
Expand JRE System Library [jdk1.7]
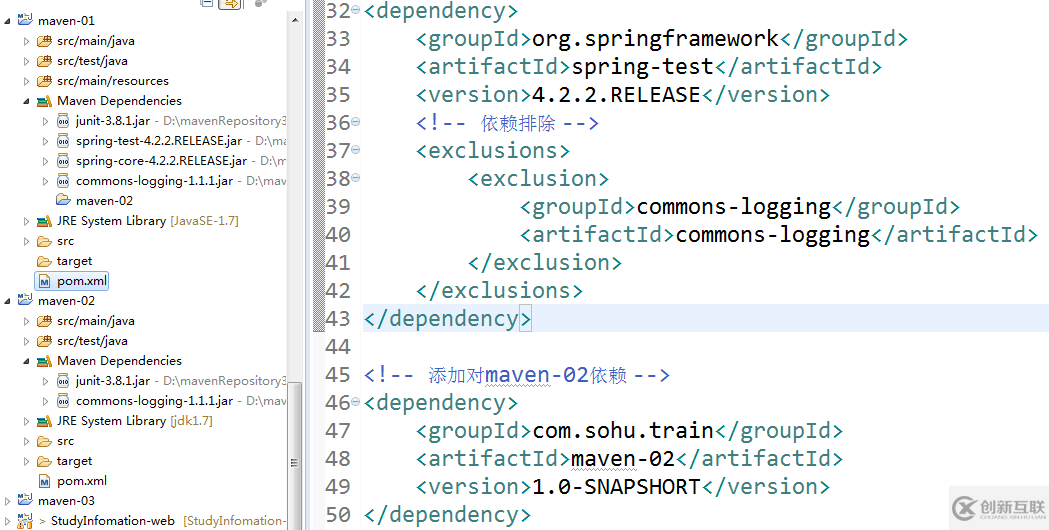coord(26,421)
